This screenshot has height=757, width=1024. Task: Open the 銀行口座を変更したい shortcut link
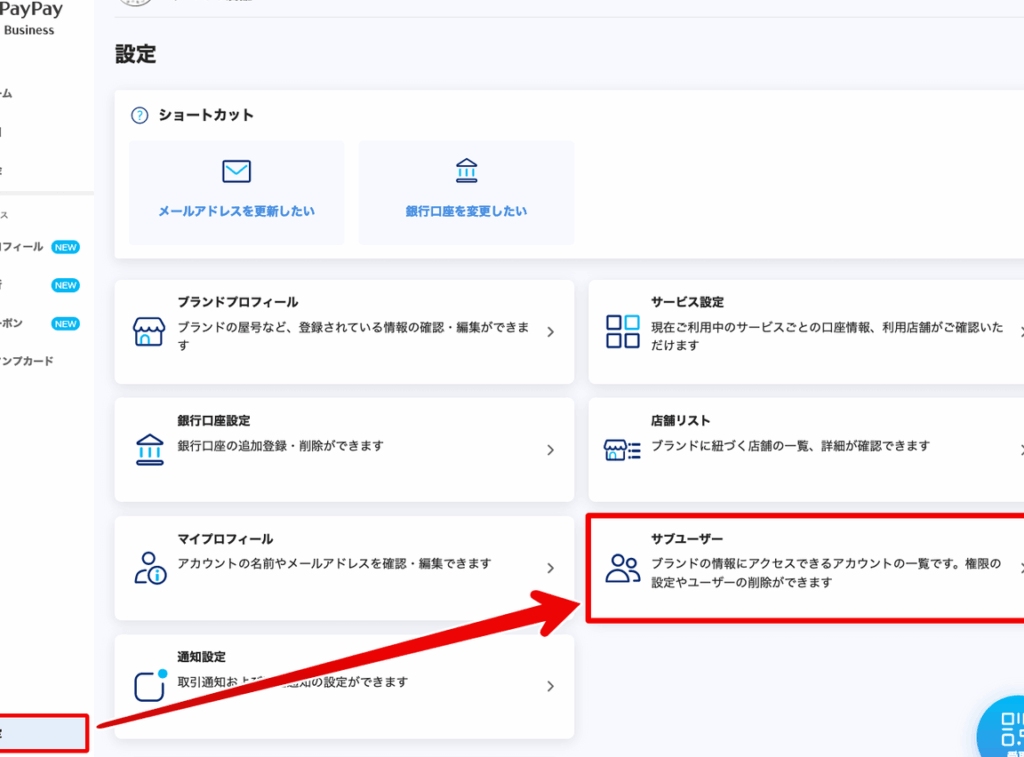pyautogui.click(x=466, y=211)
